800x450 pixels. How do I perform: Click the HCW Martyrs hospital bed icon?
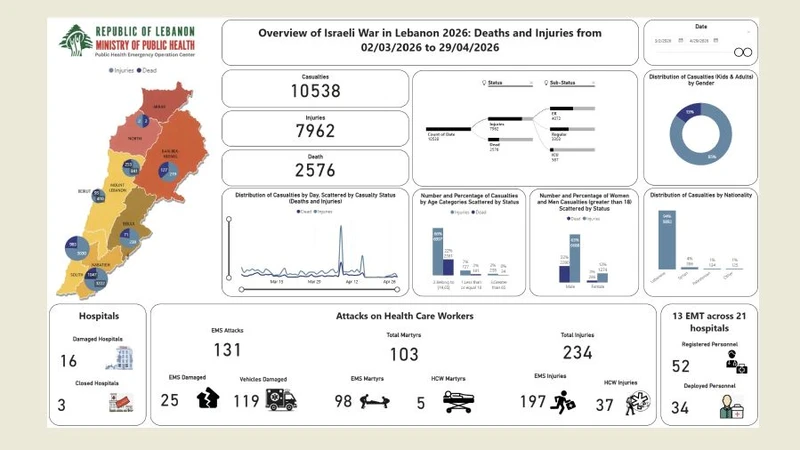457,401
